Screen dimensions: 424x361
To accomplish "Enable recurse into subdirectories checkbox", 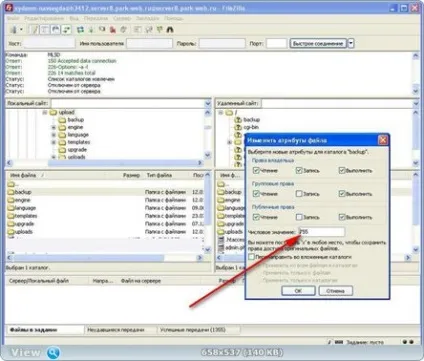I will point(252,257).
